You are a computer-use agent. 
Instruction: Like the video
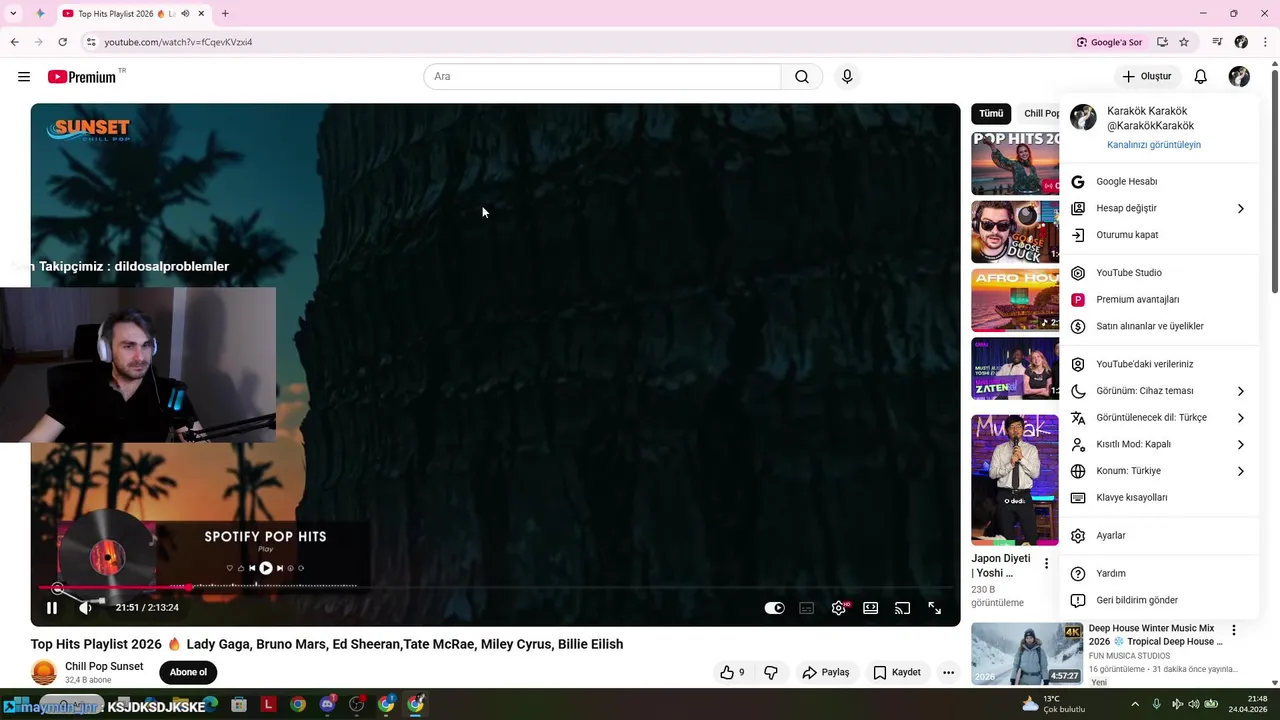coord(733,673)
